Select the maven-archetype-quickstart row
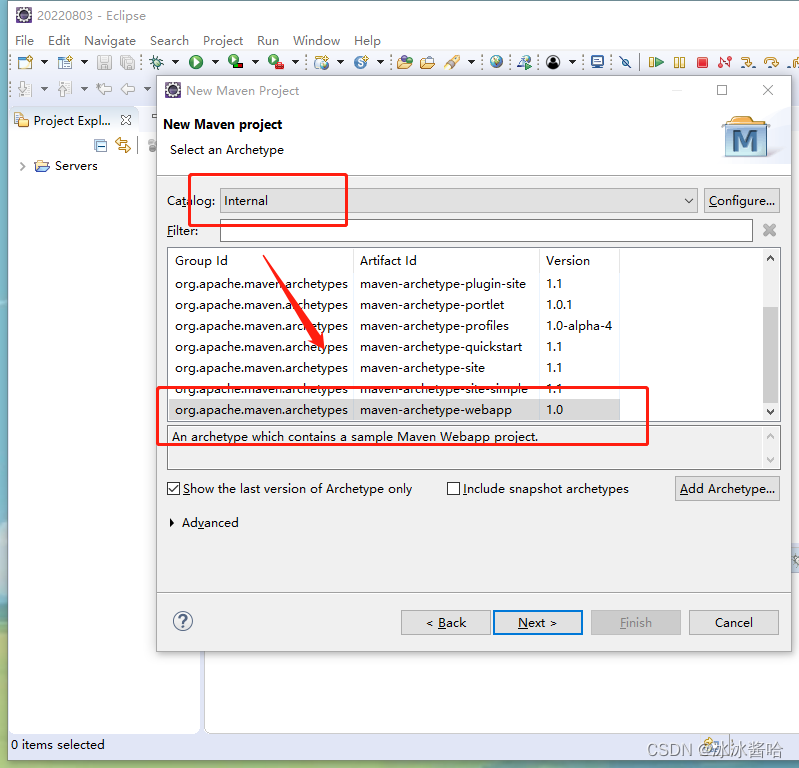Viewport: 799px width, 768px height. [394, 347]
